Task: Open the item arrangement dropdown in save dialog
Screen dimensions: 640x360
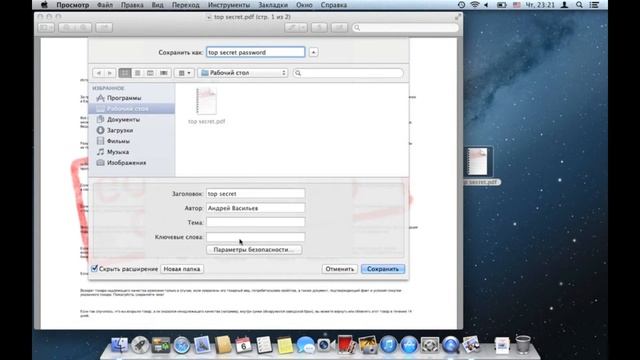Action: (184, 73)
